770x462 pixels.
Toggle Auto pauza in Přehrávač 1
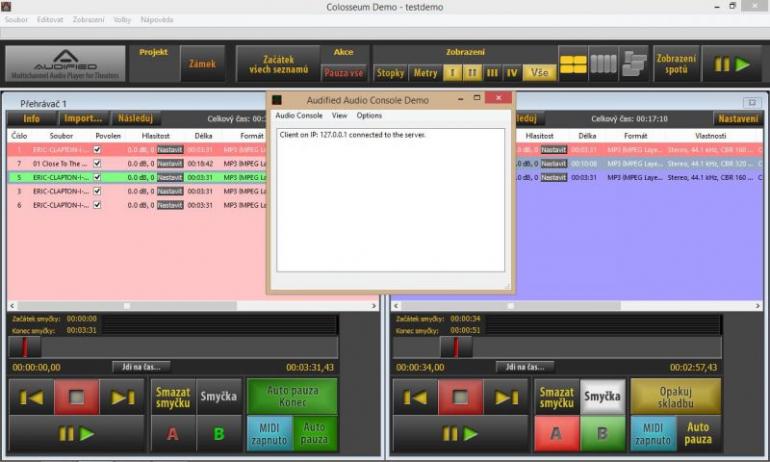314,434
